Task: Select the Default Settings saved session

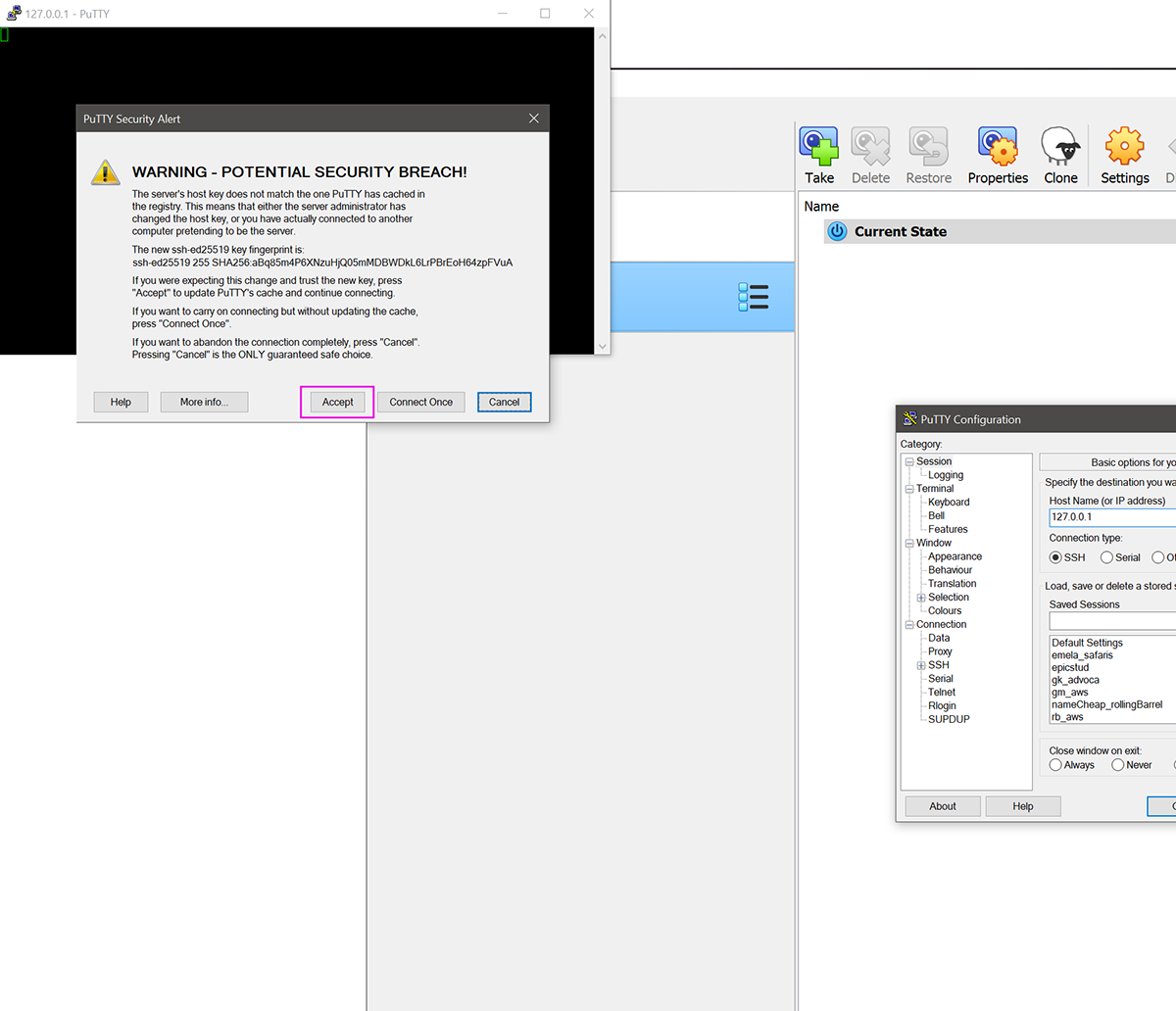Action: [1088, 643]
